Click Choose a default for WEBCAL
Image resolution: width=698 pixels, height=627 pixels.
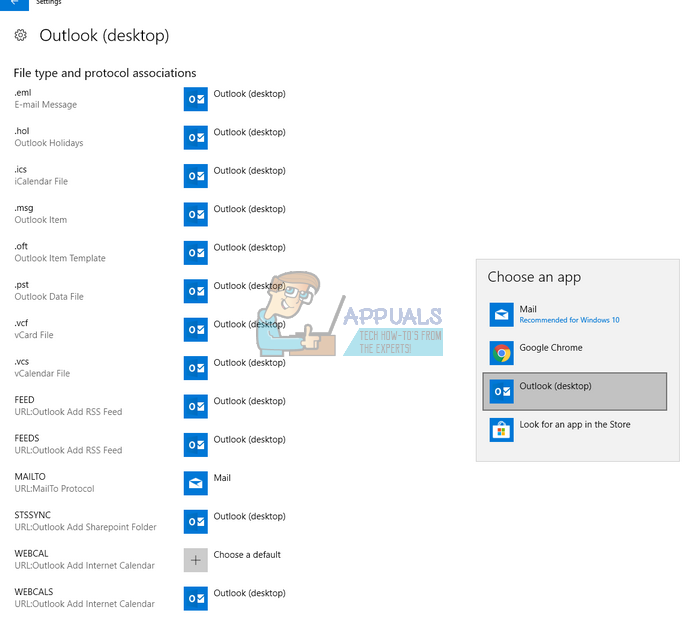coord(247,554)
